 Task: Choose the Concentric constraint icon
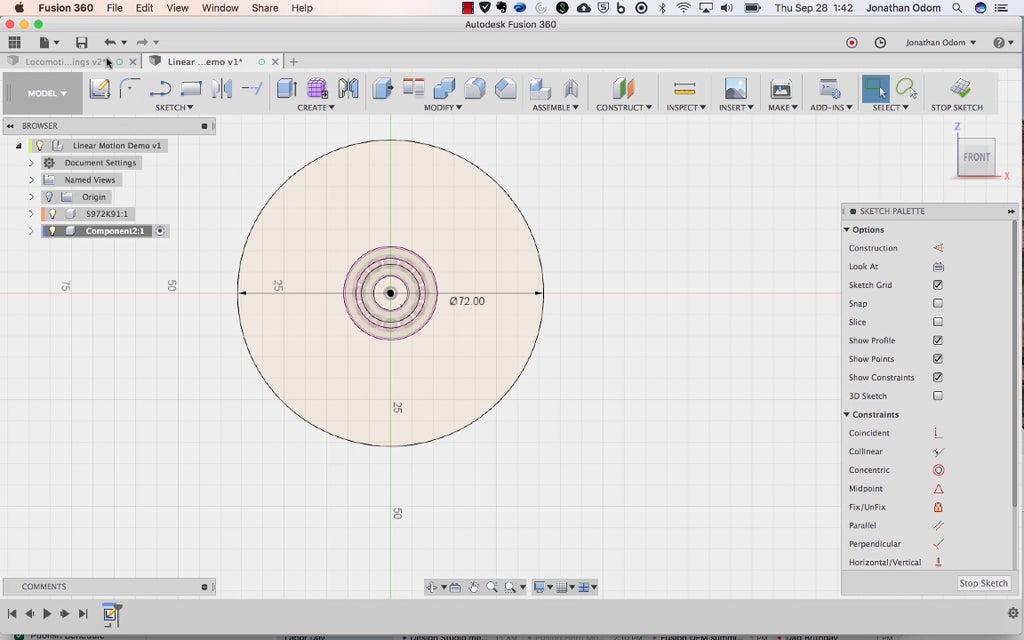tap(938, 470)
